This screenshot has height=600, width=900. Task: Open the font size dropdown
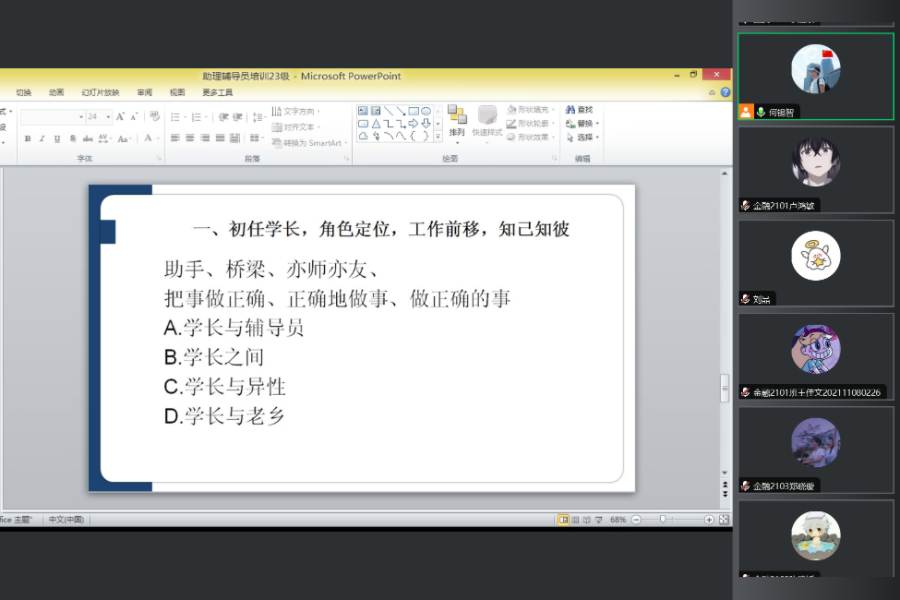pos(108,117)
